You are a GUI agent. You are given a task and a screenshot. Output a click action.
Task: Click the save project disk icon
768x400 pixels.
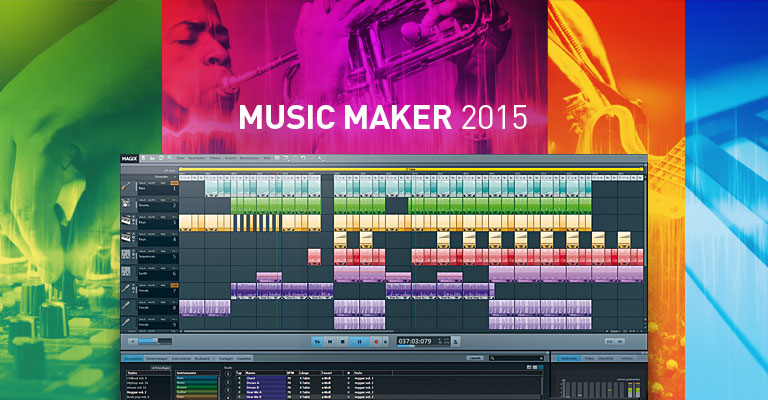coord(161,159)
